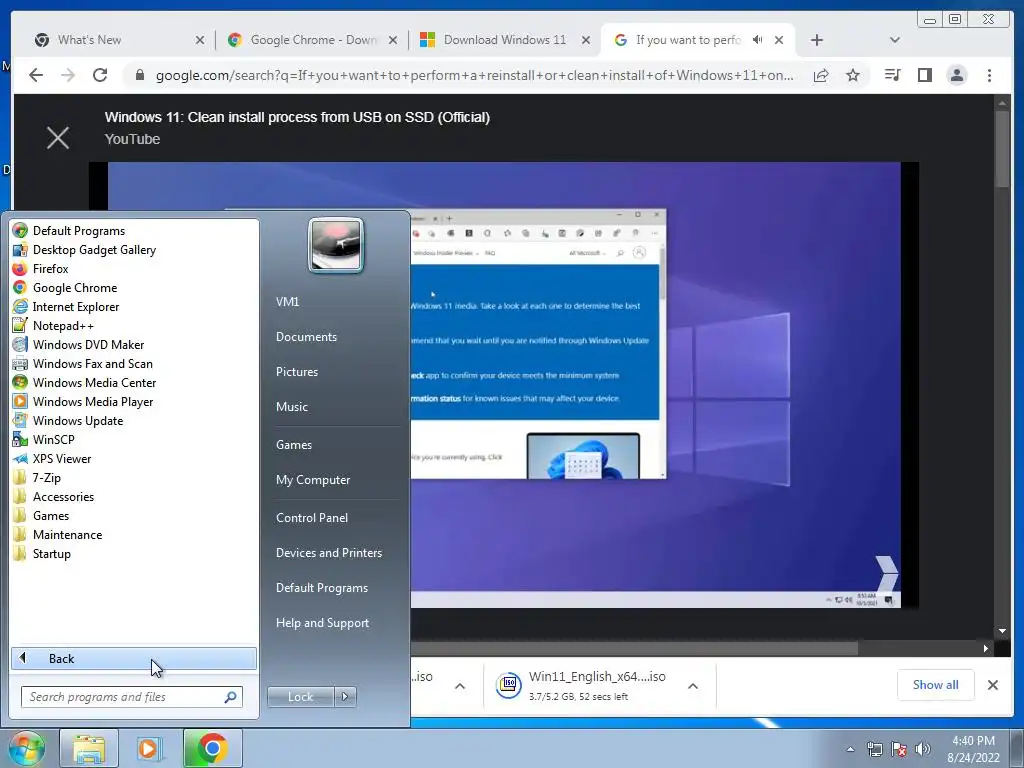
Task: Open the tab search dropdown
Action: tap(895, 40)
